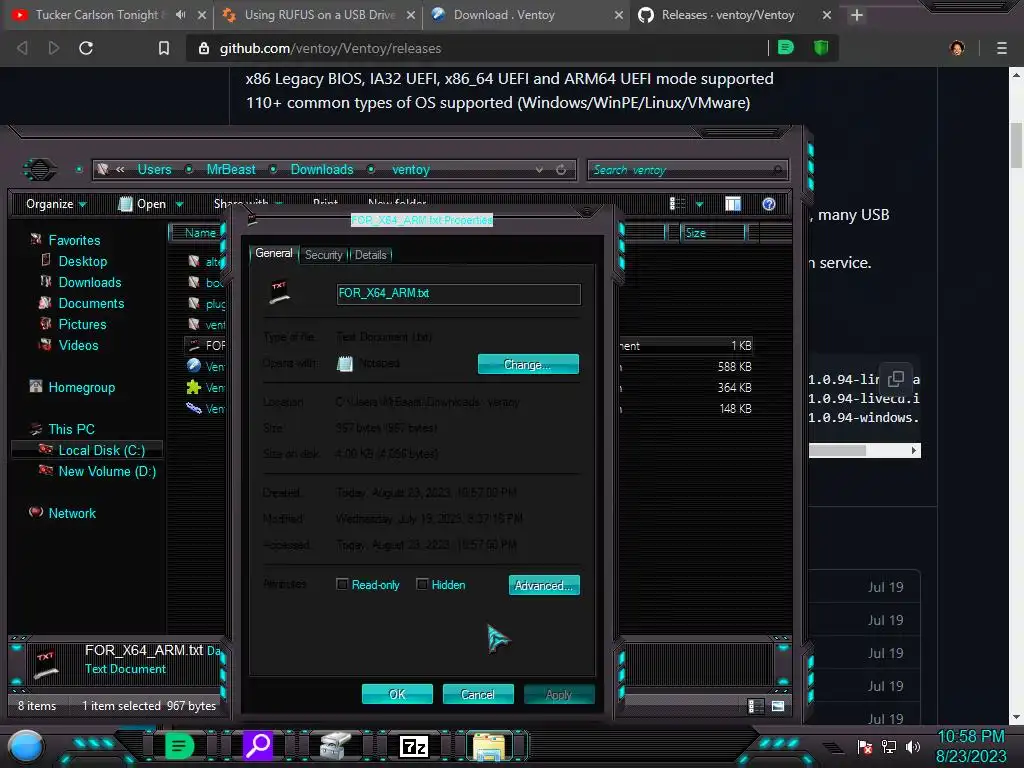Expand the address bar history dropdown

coord(539,170)
